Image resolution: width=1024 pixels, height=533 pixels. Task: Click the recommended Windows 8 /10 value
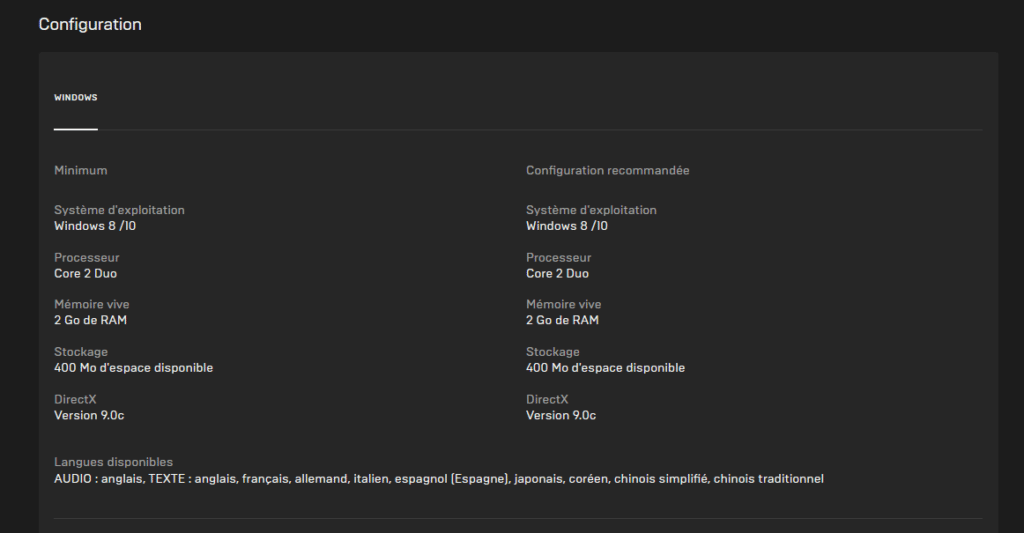(567, 226)
